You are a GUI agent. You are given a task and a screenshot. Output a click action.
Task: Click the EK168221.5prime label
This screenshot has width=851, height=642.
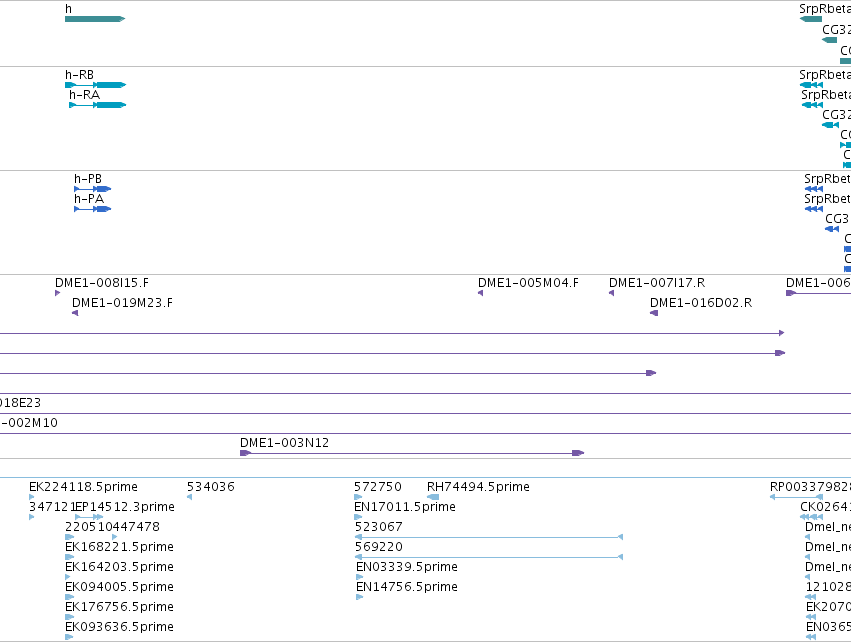(119, 546)
